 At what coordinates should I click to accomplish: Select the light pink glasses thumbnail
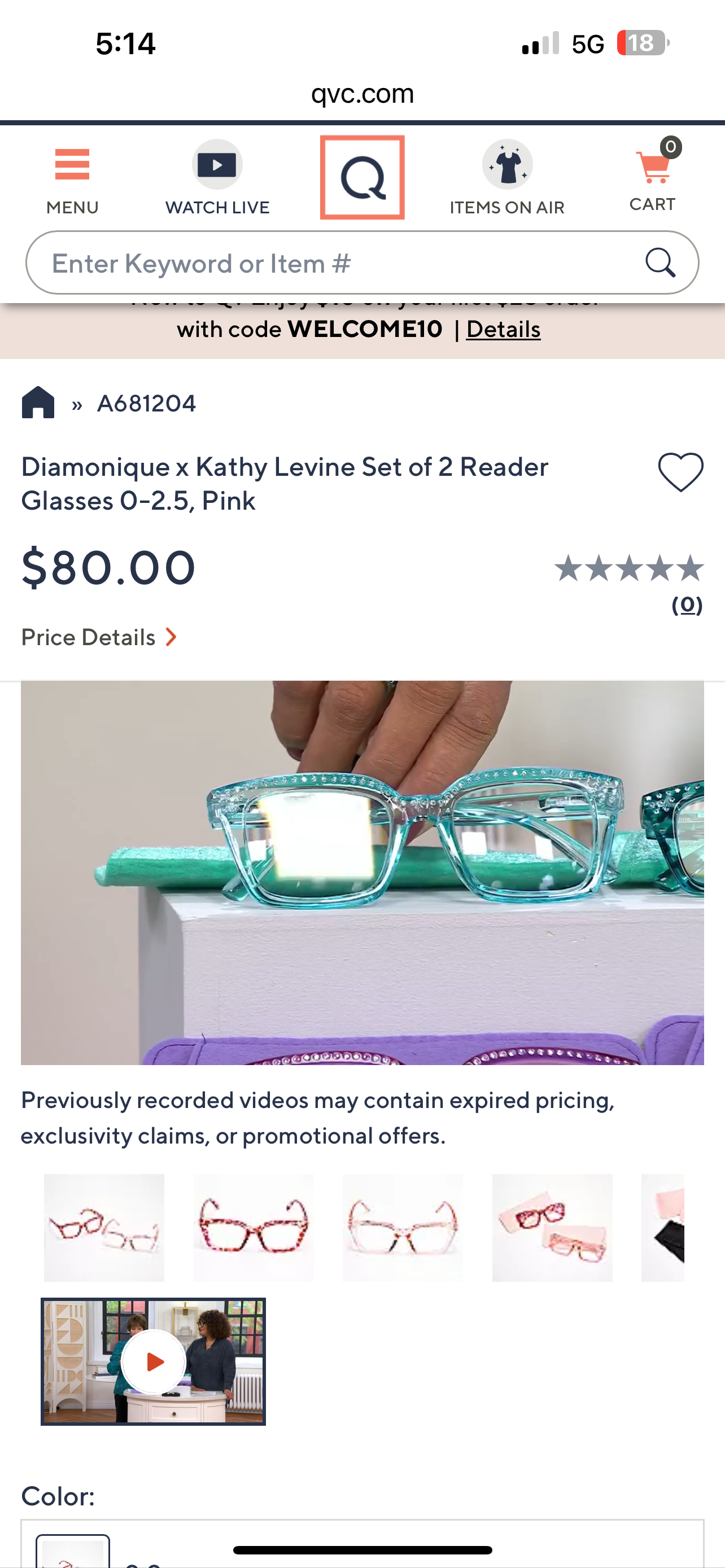pos(403,1228)
